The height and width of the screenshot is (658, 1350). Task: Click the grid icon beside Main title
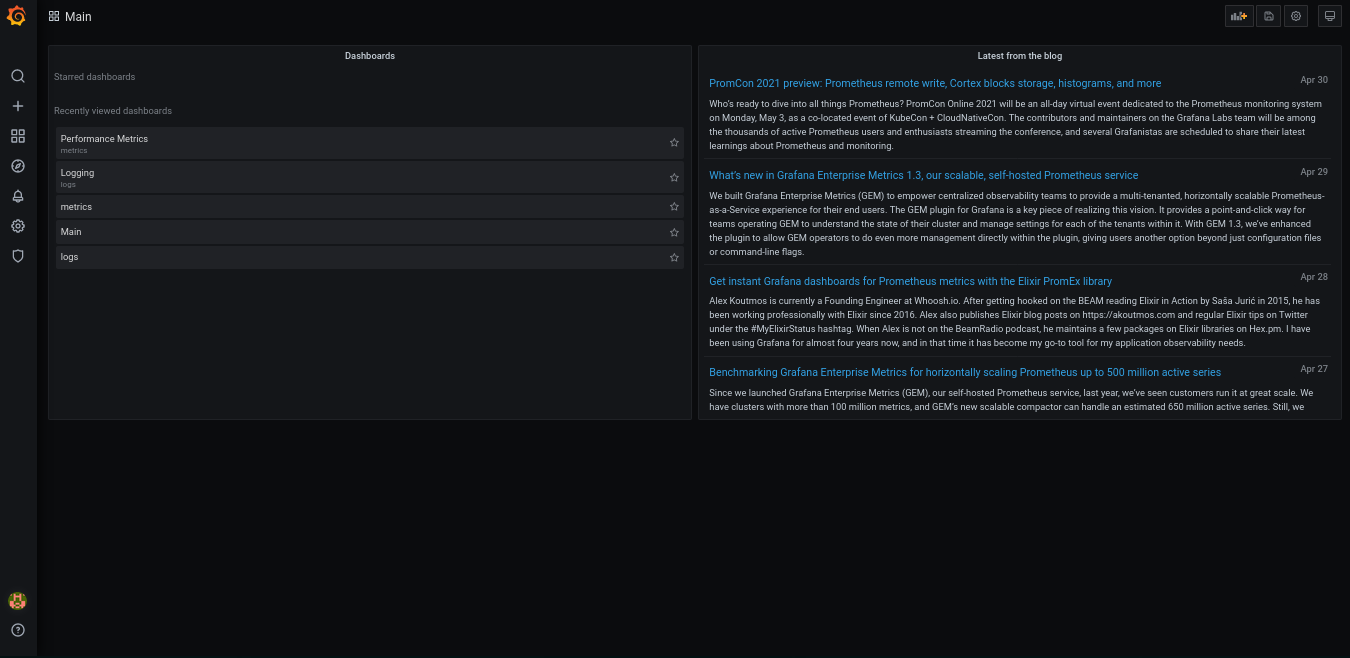pos(54,16)
